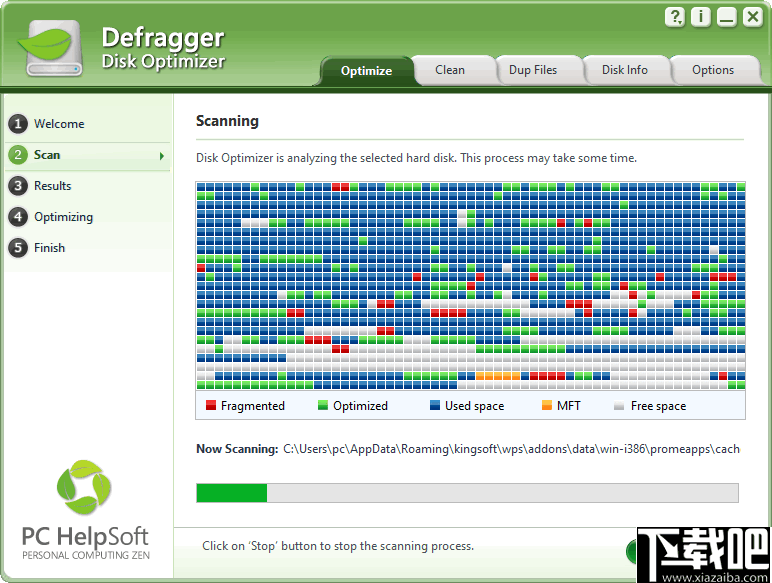Click the 'MFT' legend label
This screenshot has height=583, width=772.
[569, 406]
